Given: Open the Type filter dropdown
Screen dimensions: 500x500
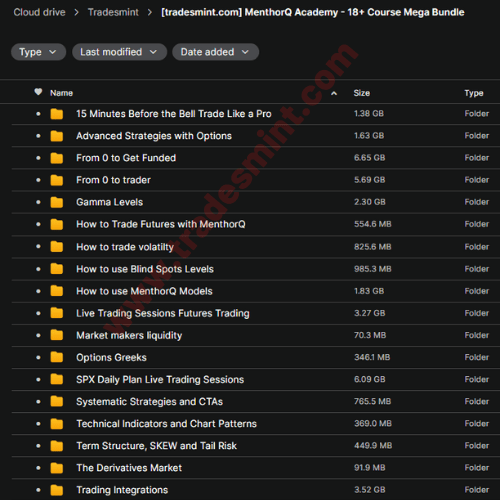Looking at the screenshot, I should click(38, 52).
